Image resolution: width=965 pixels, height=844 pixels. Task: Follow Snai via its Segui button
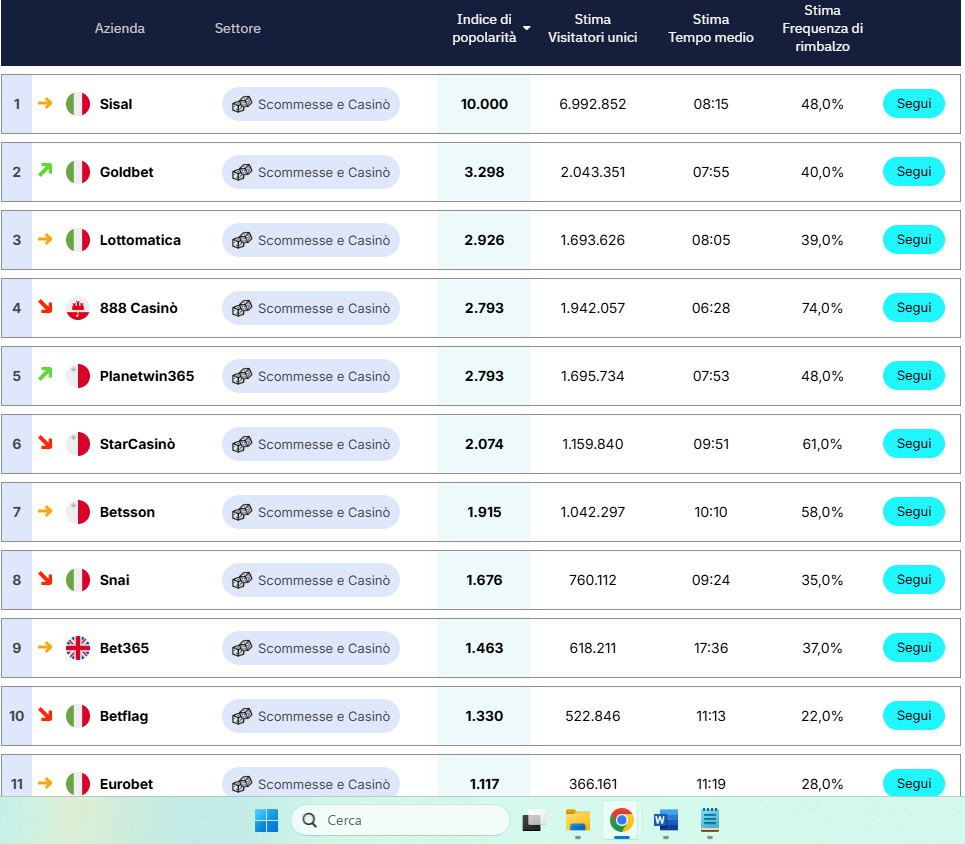click(x=914, y=580)
